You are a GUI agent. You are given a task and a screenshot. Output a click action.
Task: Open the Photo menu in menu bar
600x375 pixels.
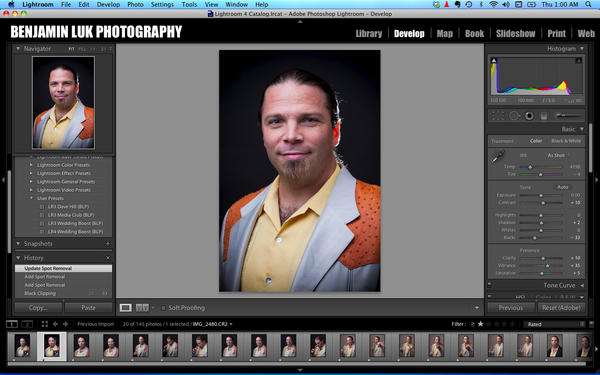click(x=135, y=5)
